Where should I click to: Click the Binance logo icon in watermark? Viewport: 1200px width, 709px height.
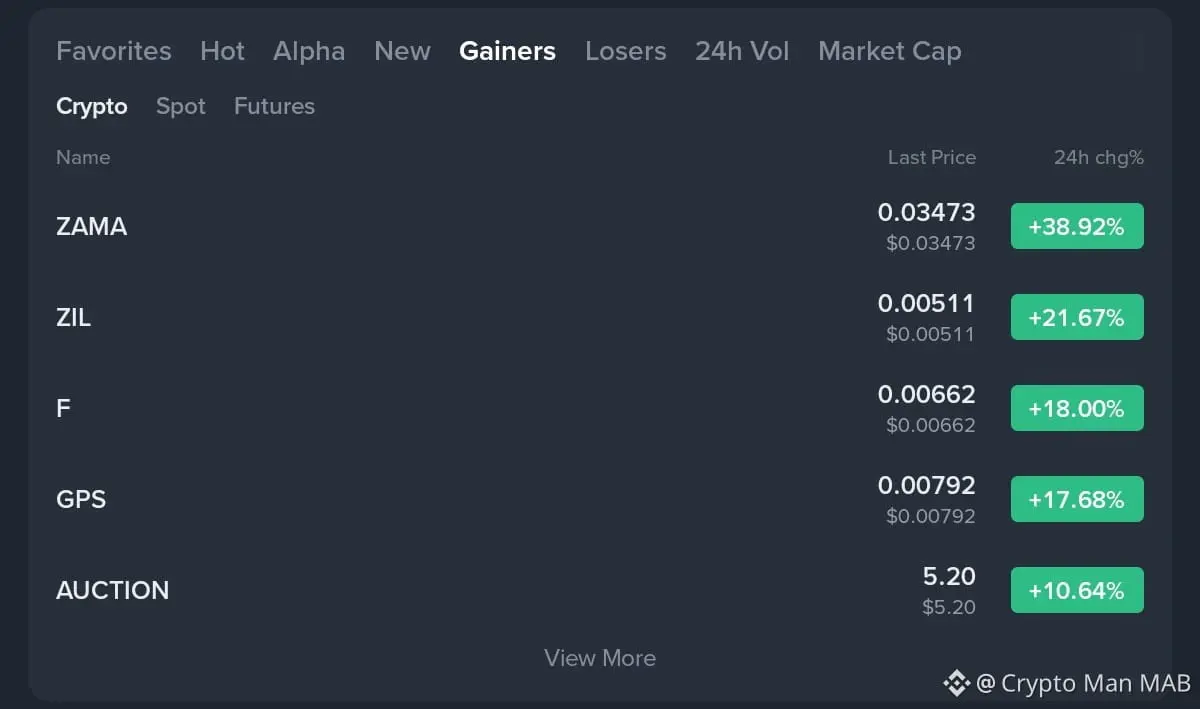(x=956, y=683)
